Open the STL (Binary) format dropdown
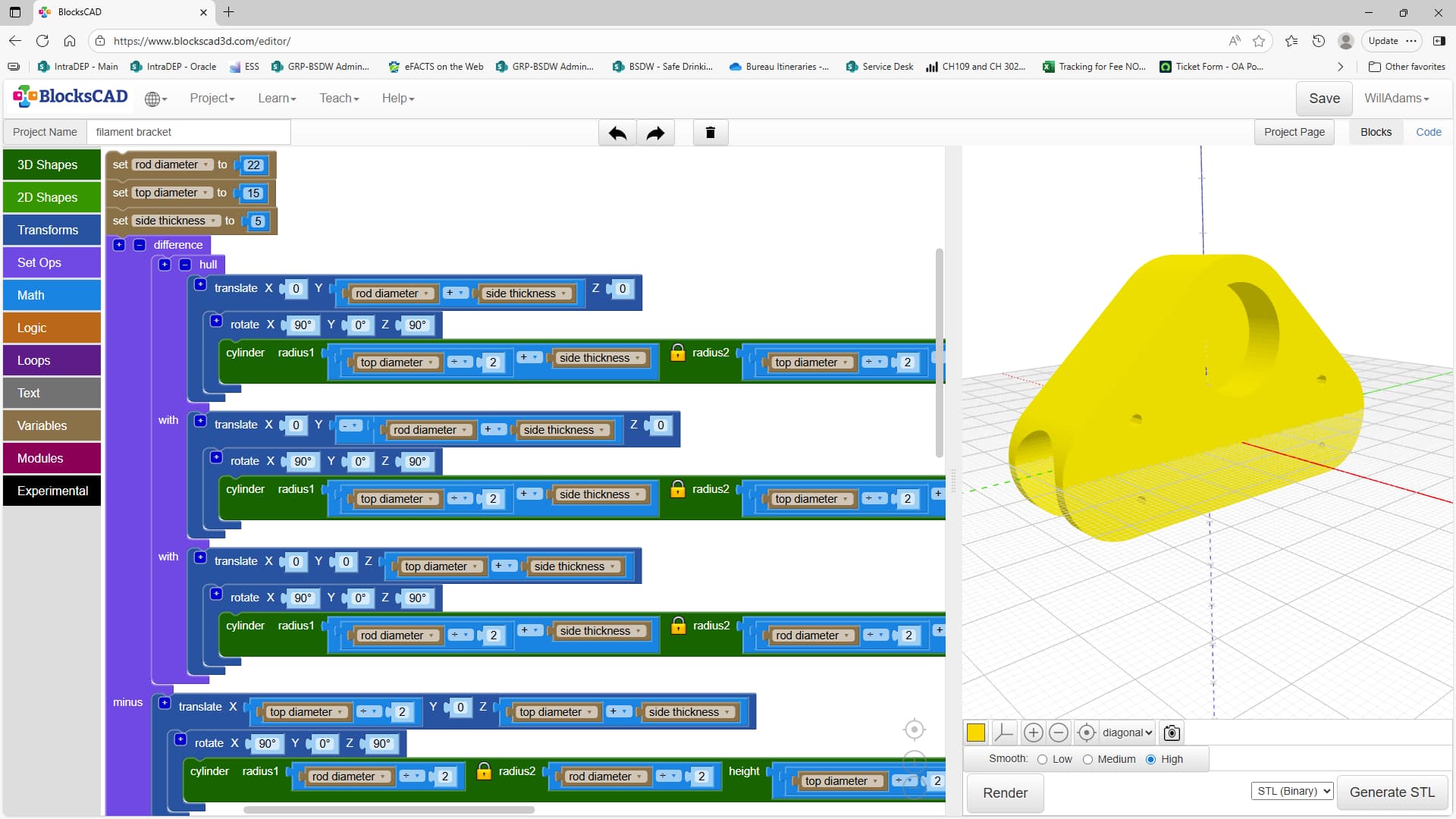 (x=1292, y=791)
